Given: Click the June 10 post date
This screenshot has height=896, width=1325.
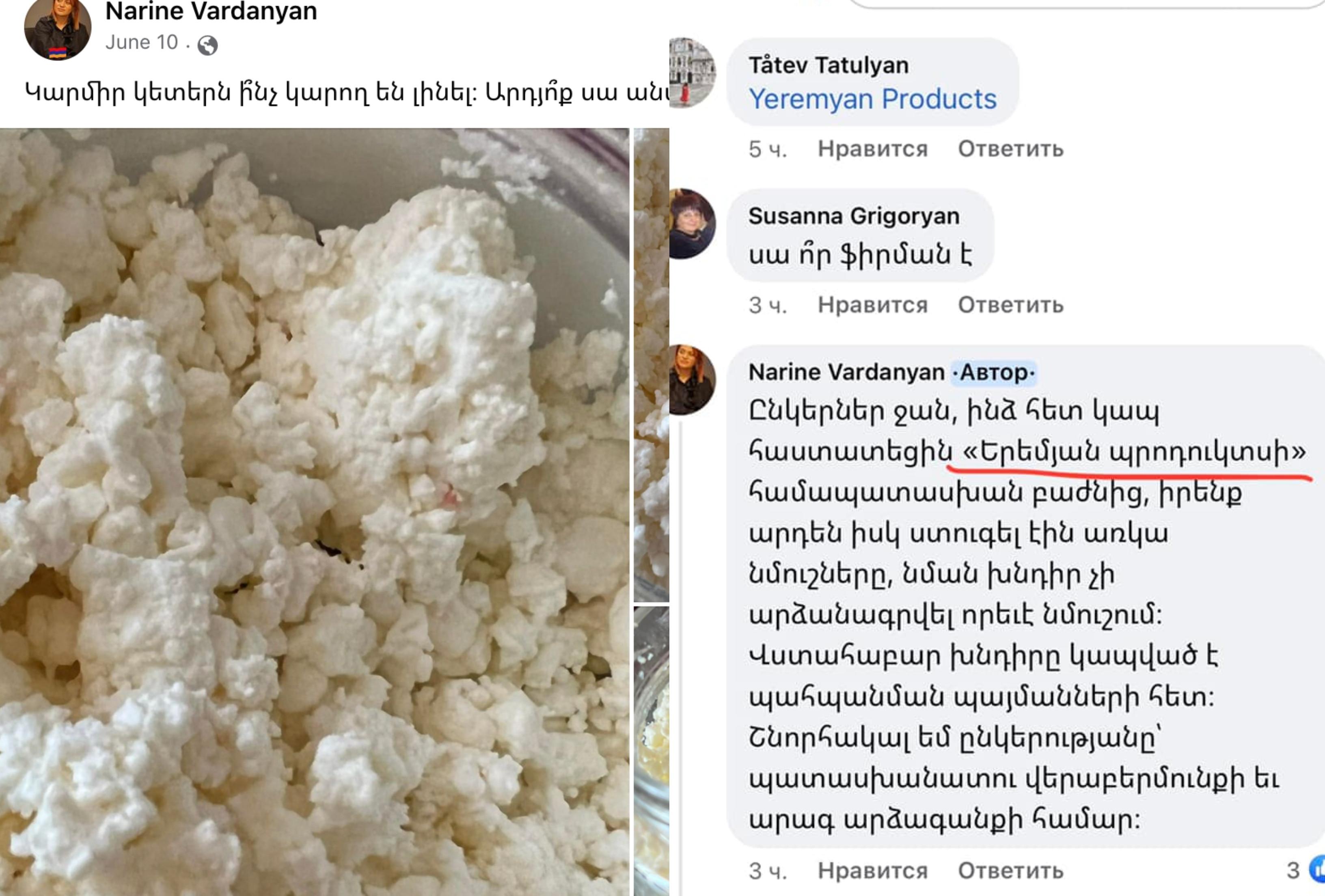Looking at the screenshot, I should [142, 43].
